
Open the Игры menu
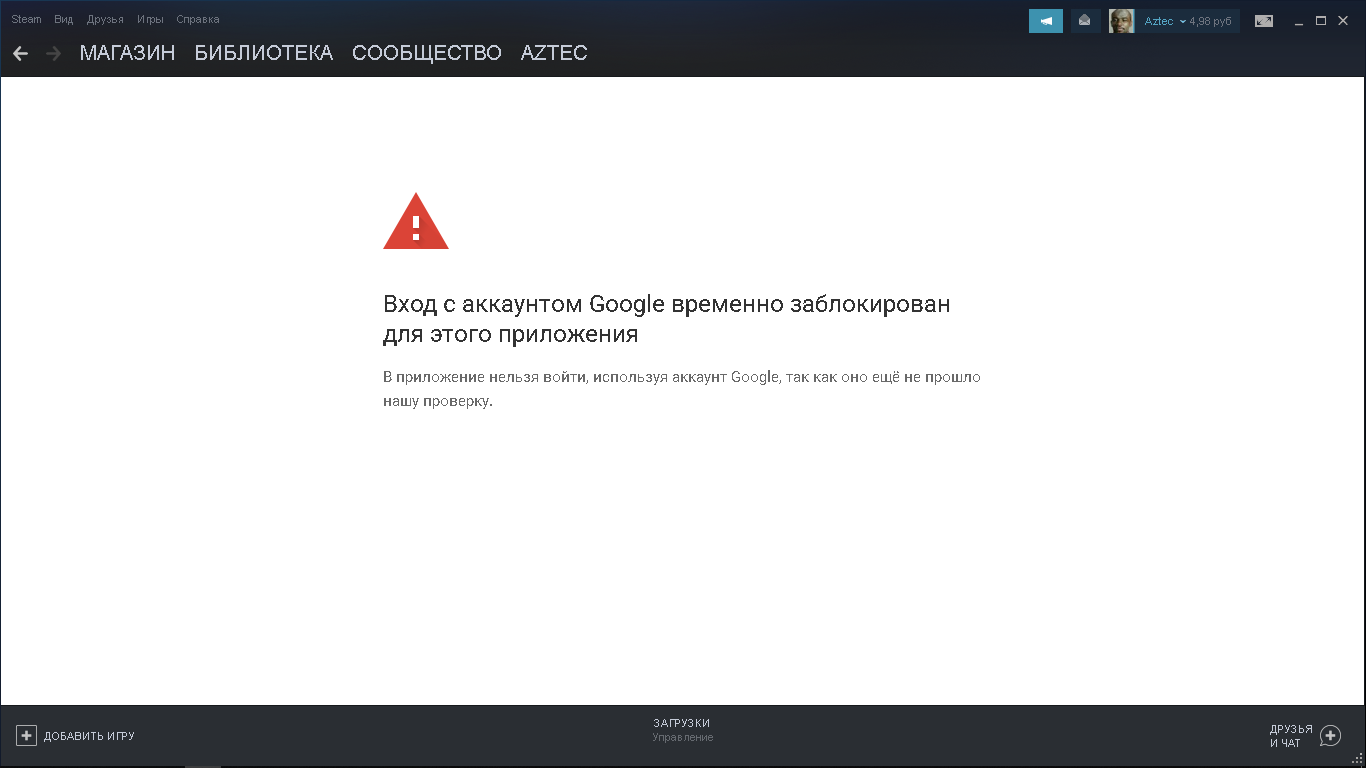(x=150, y=19)
